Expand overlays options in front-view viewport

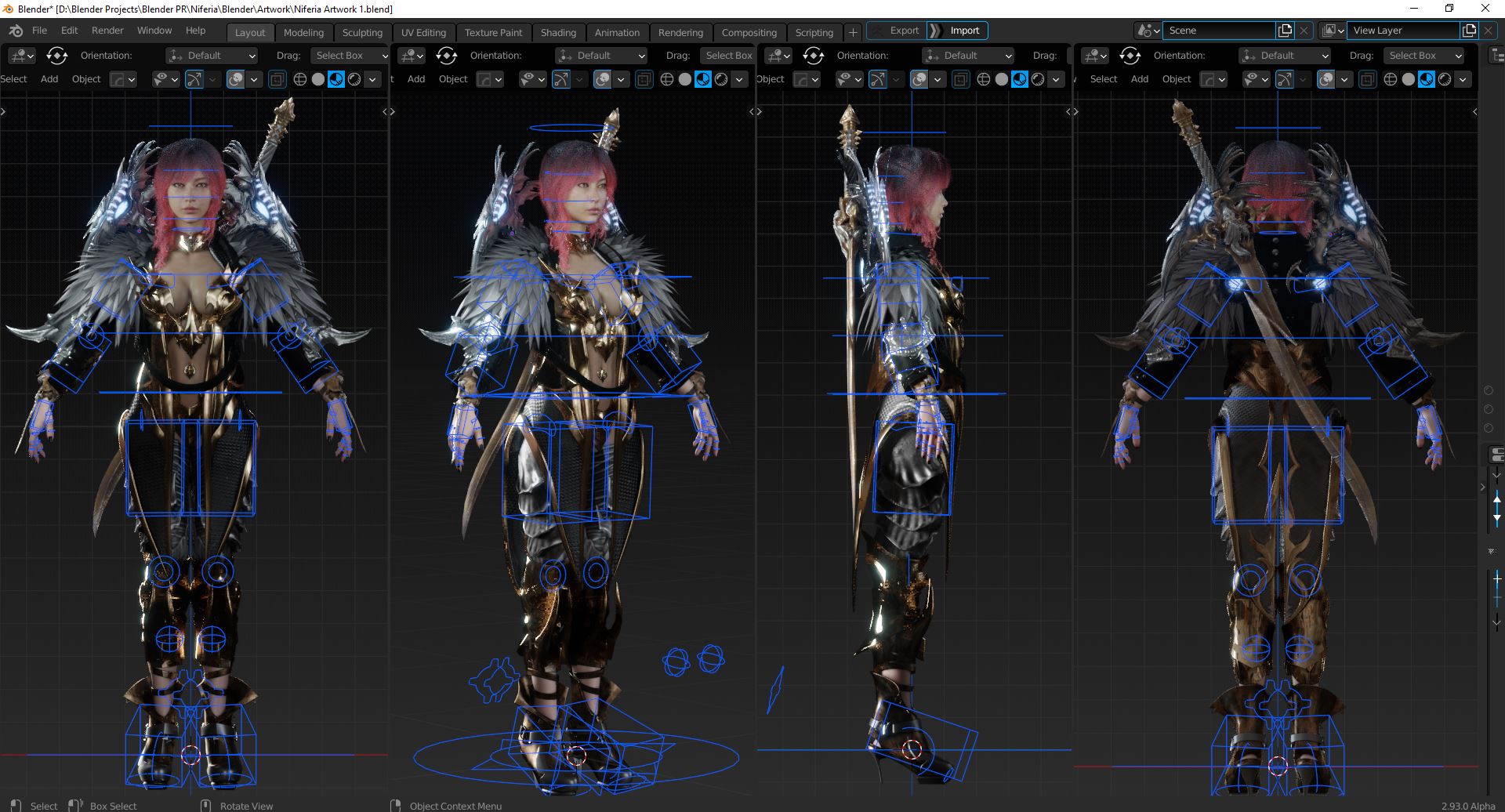(x=253, y=79)
